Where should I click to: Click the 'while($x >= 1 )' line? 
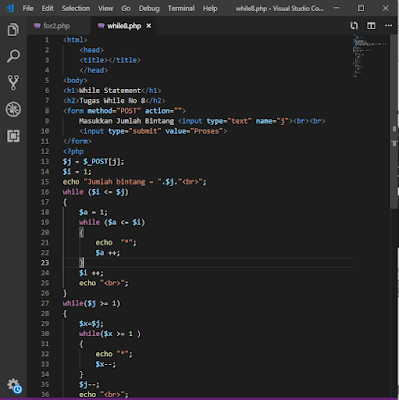pyautogui.click(x=110, y=333)
